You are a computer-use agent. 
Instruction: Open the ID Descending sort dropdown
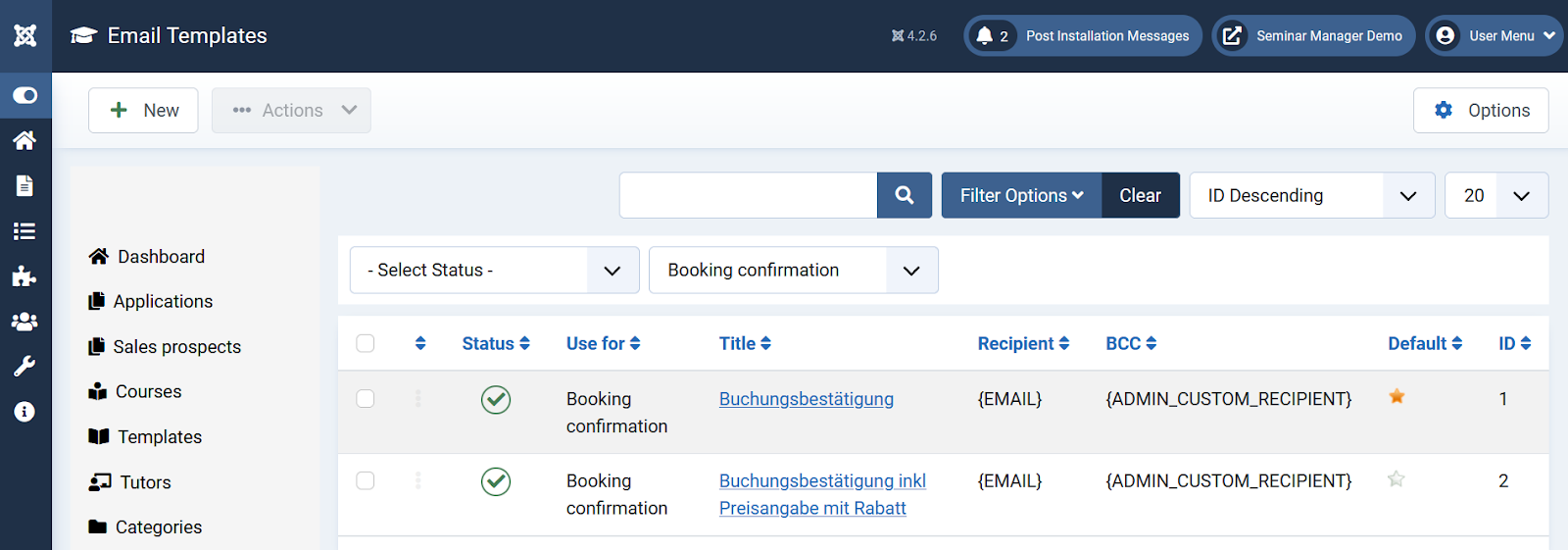click(1312, 195)
